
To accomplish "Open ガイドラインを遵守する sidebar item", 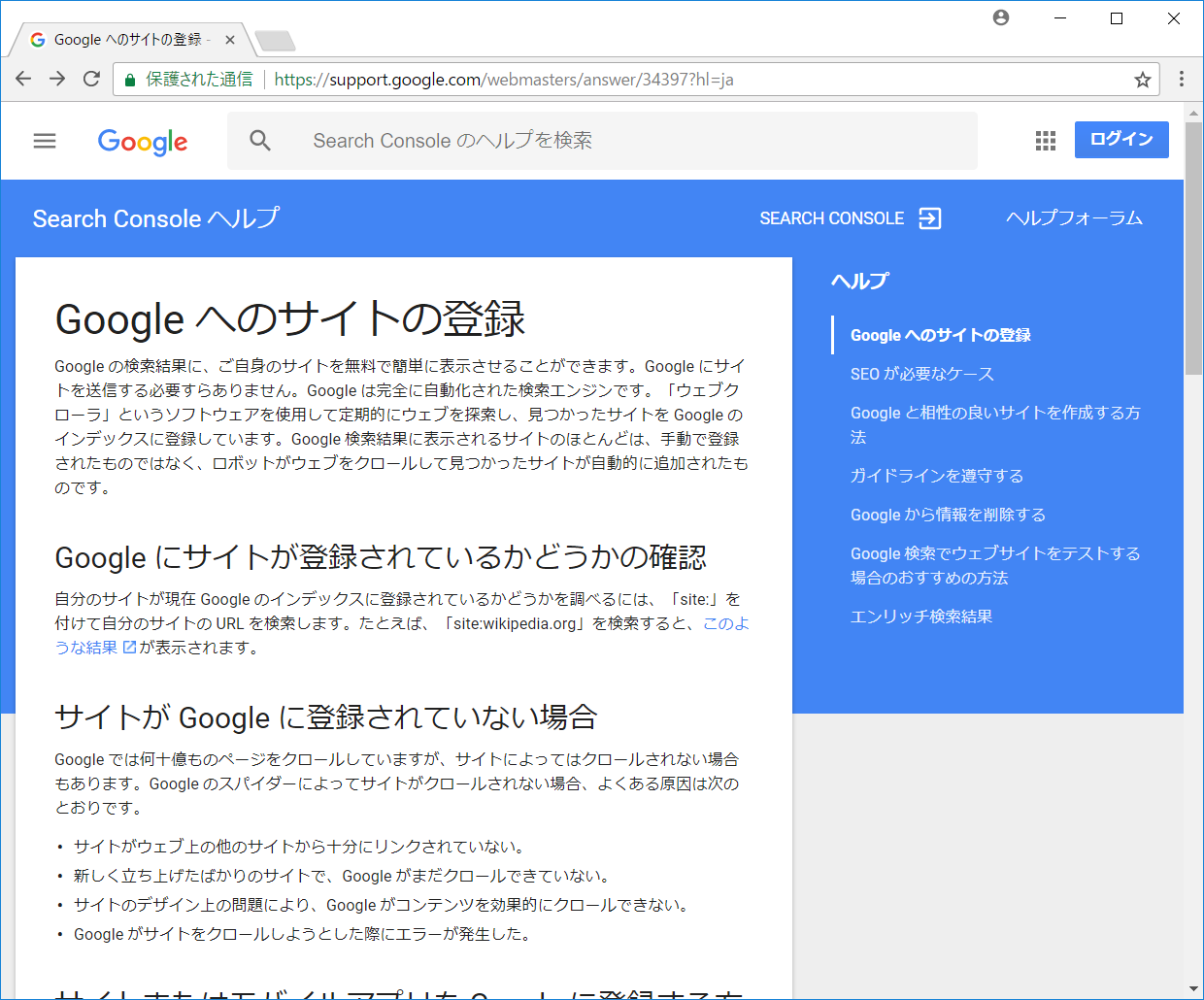I will coord(937,476).
